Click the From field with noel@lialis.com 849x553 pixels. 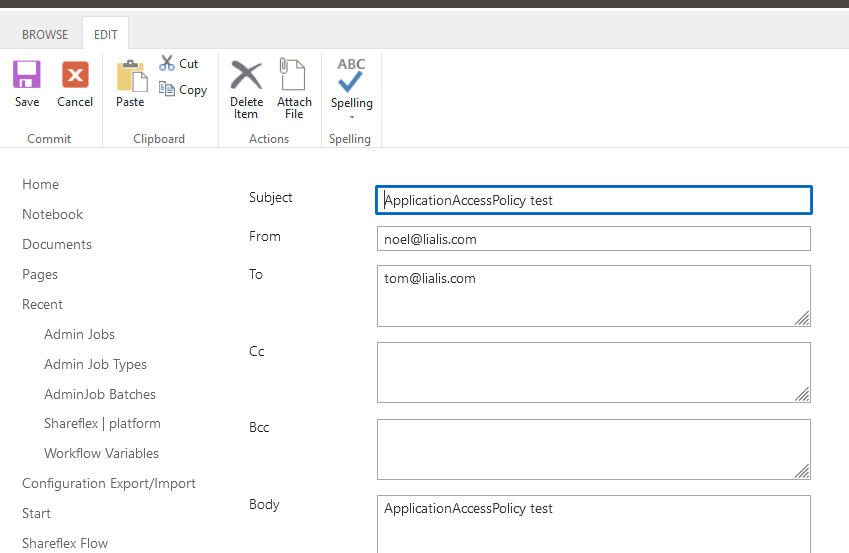point(594,239)
